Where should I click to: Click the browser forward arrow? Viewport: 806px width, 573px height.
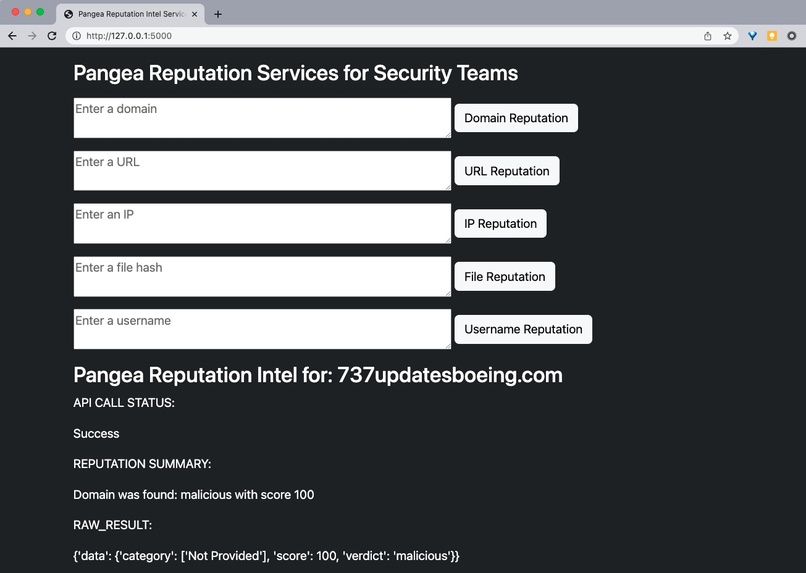click(32, 36)
